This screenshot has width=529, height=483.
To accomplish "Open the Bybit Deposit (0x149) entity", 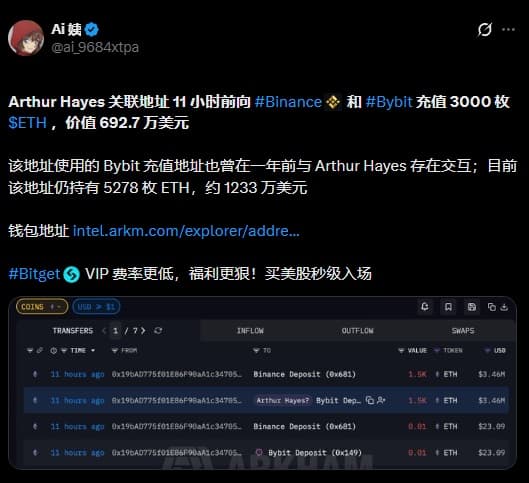I will (x=315, y=453).
